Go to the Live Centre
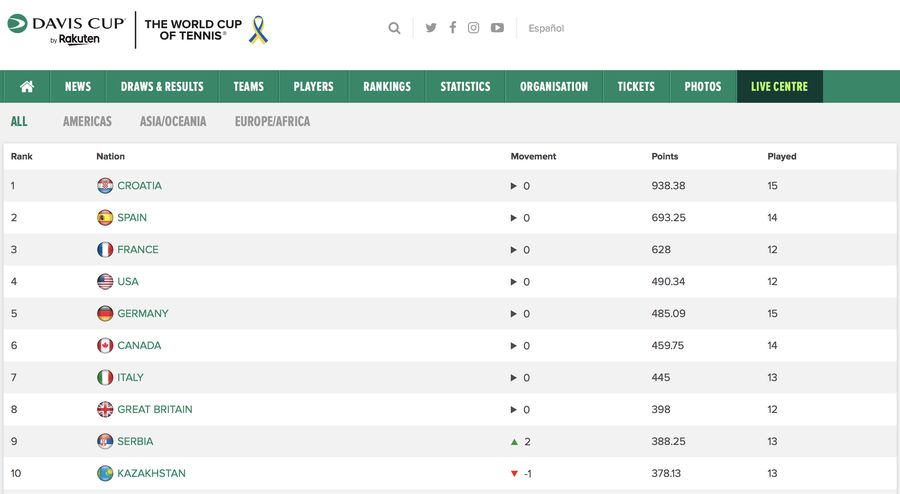Viewport: 900px width, 494px height. point(779,87)
